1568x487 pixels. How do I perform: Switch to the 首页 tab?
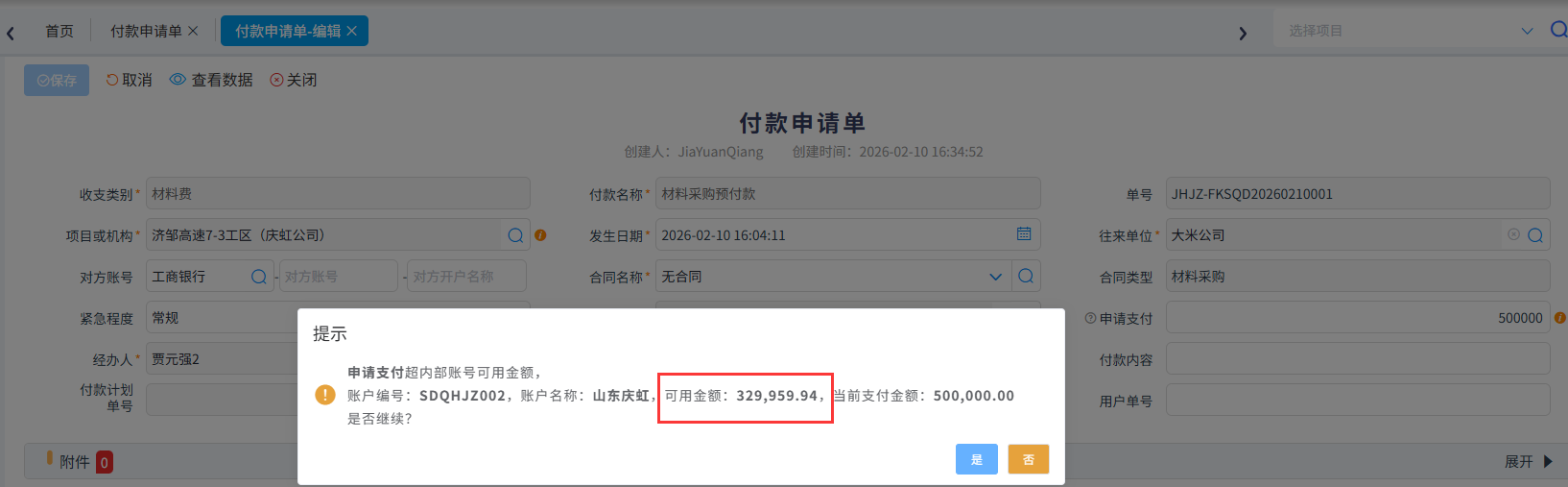pos(59,31)
